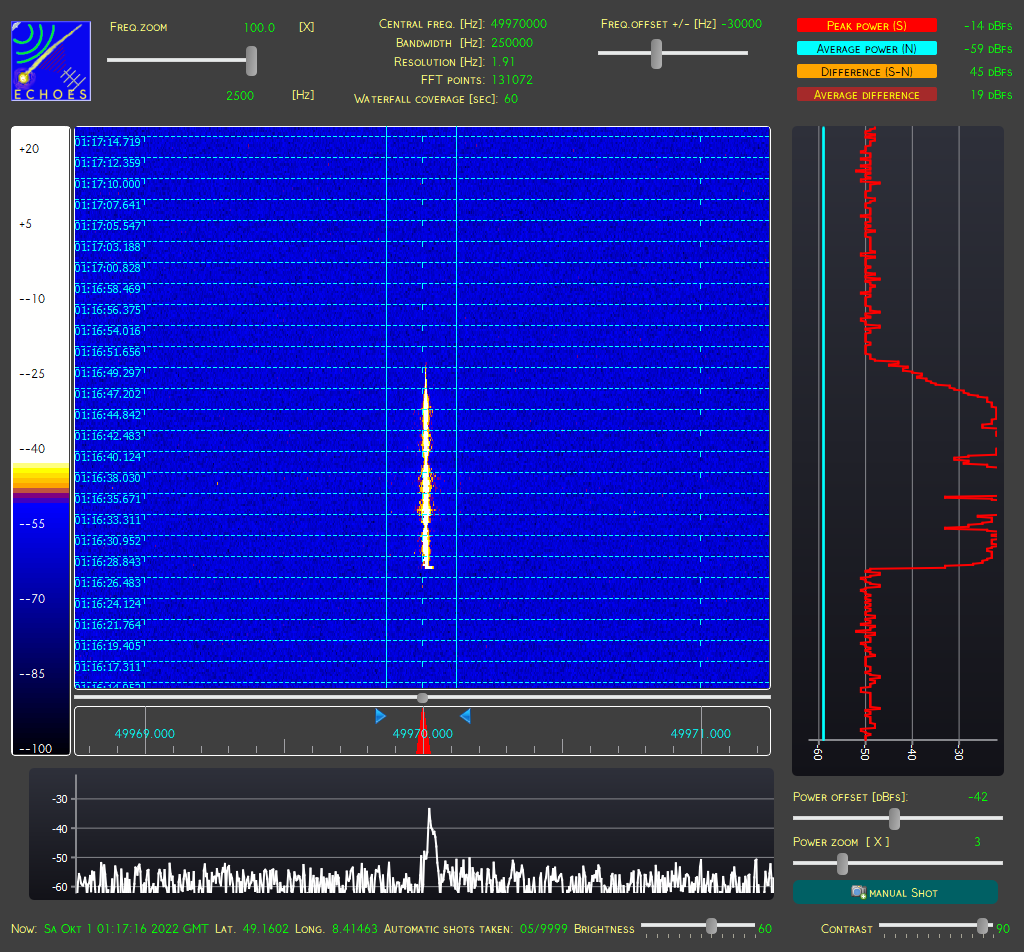
Task: Adjust the Power offset slider handle
Action: (895, 818)
